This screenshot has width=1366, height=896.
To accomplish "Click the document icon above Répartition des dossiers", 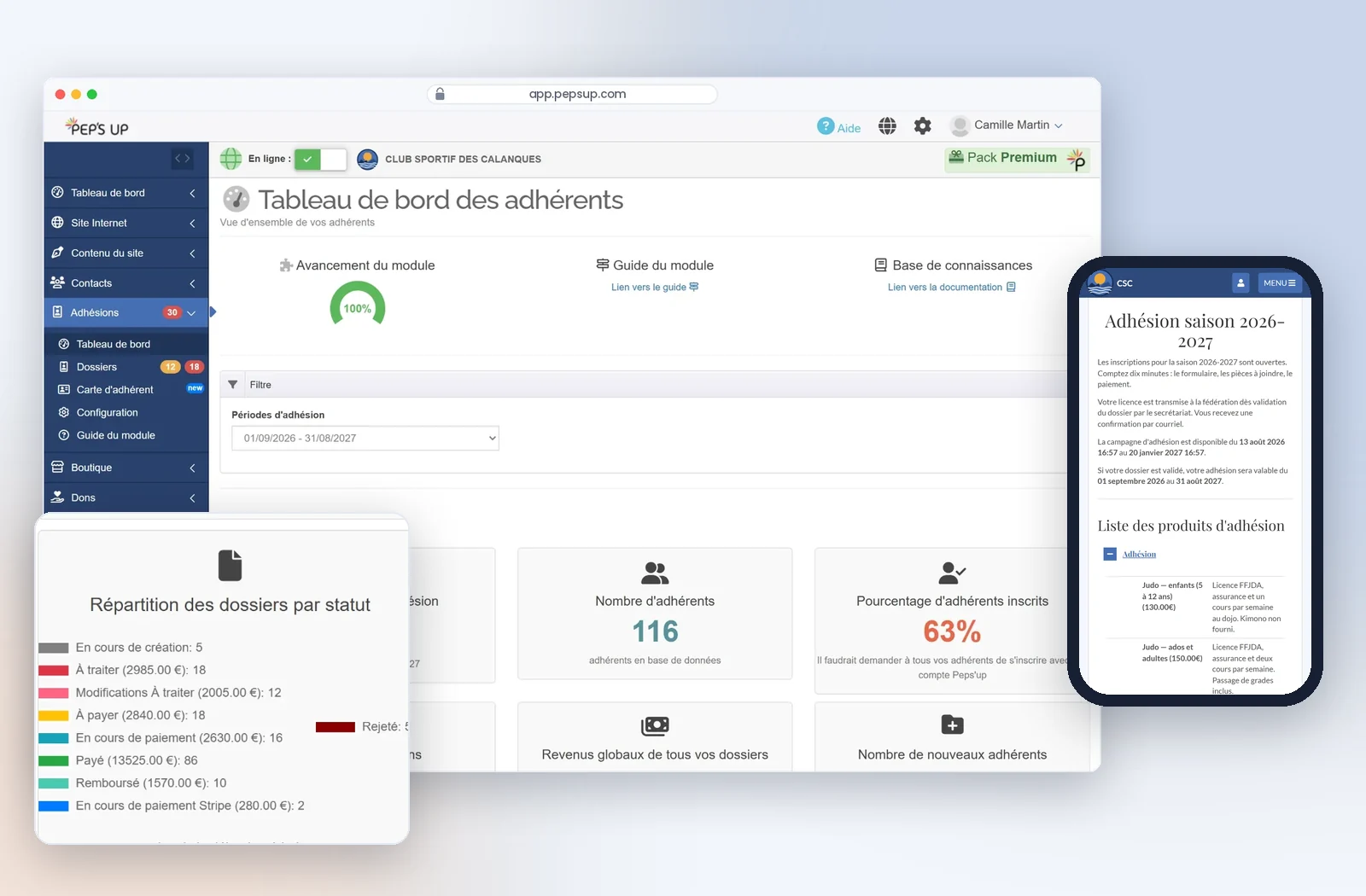I will (230, 566).
